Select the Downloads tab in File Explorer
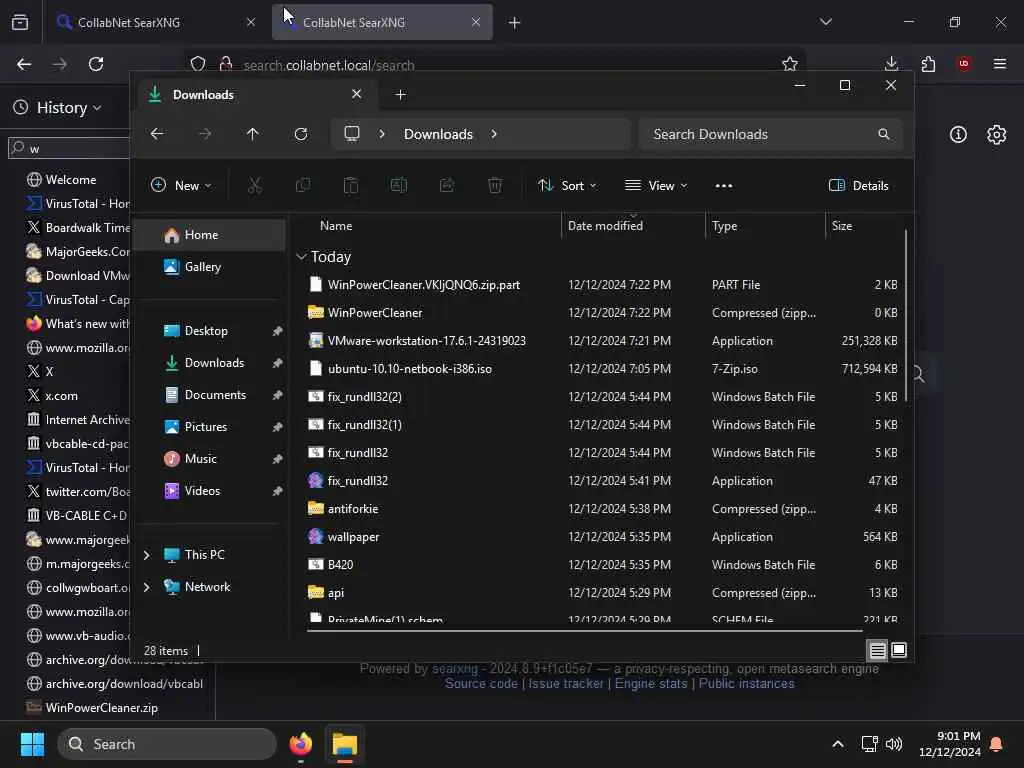 [x=256, y=95]
